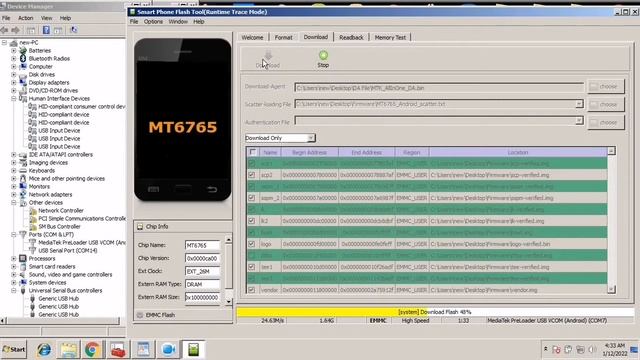Click the Chip Name field showing MT6765
Image resolution: width=640 pixels, height=360 pixels.
point(202,245)
